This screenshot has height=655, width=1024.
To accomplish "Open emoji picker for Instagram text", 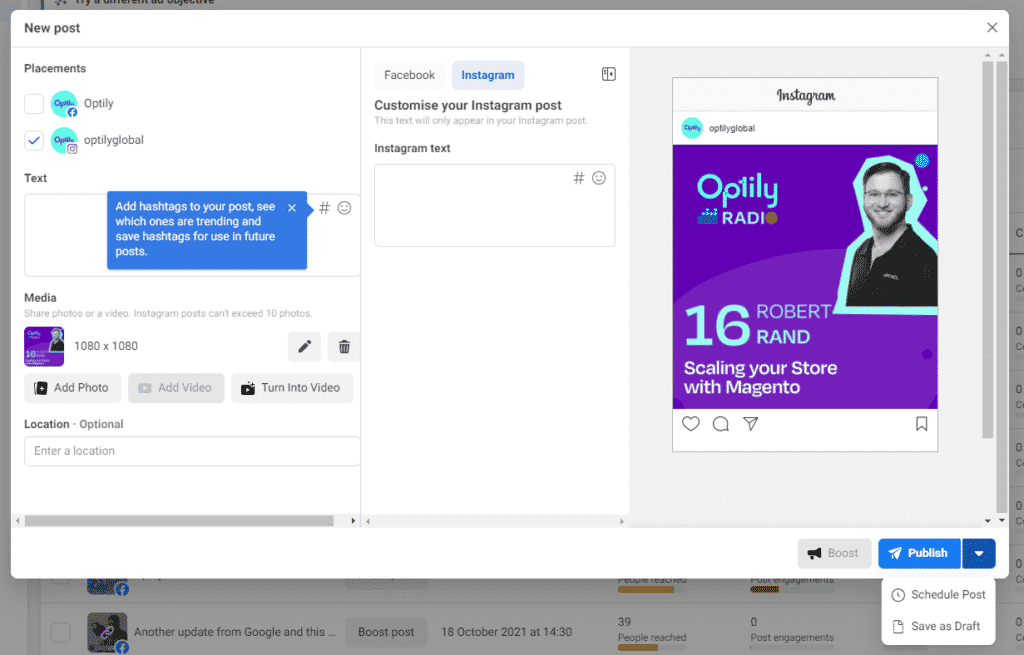I will click(599, 178).
